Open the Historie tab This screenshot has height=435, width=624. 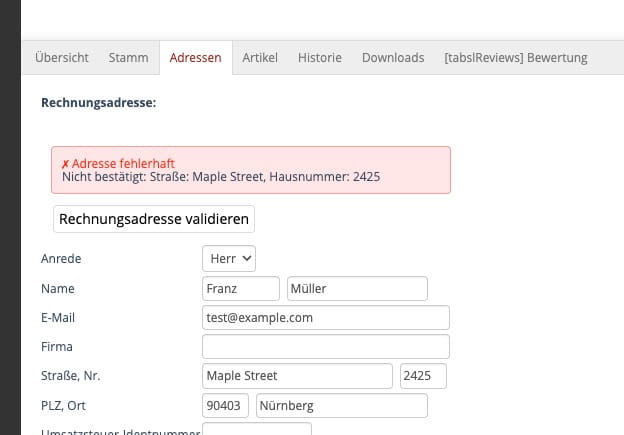(319, 58)
